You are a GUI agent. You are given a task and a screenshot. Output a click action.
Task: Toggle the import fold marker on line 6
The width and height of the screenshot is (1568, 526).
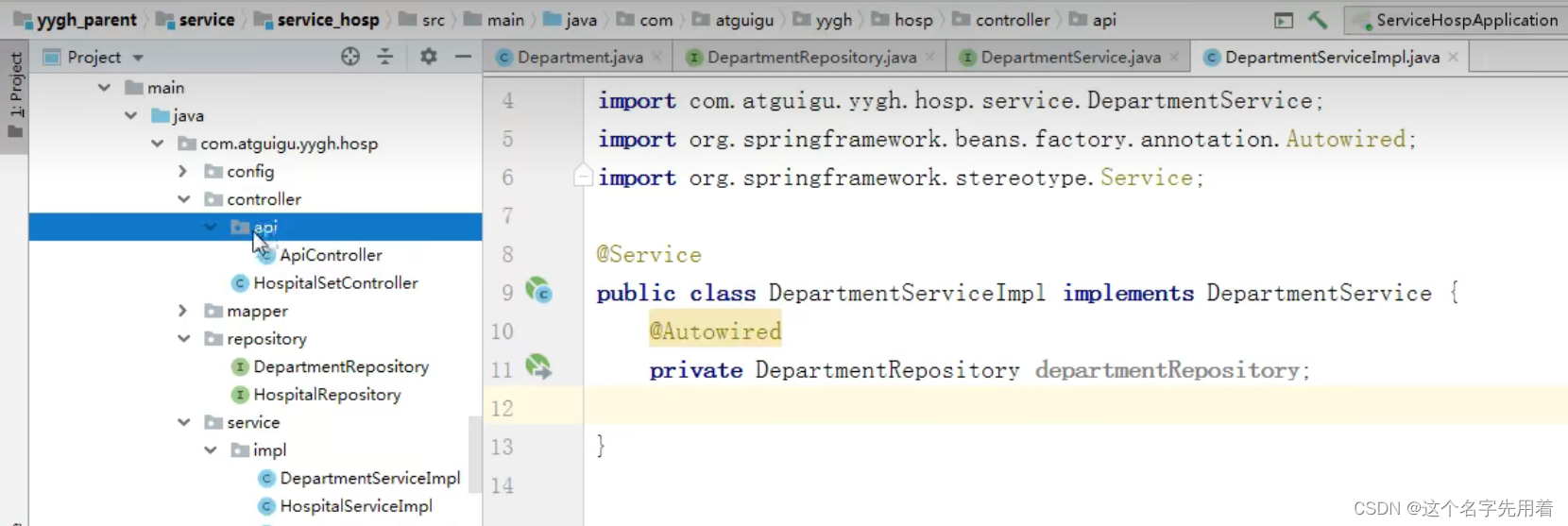(583, 177)
